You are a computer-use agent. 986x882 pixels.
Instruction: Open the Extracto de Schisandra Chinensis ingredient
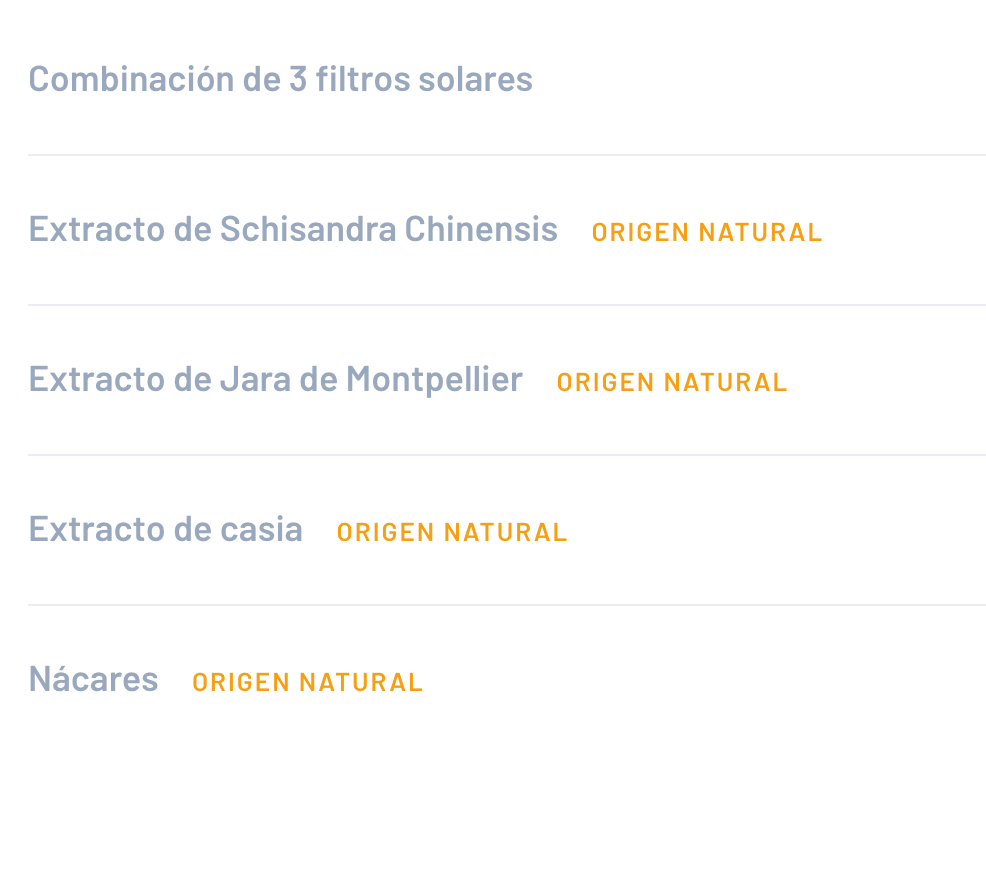coord(292,229)
